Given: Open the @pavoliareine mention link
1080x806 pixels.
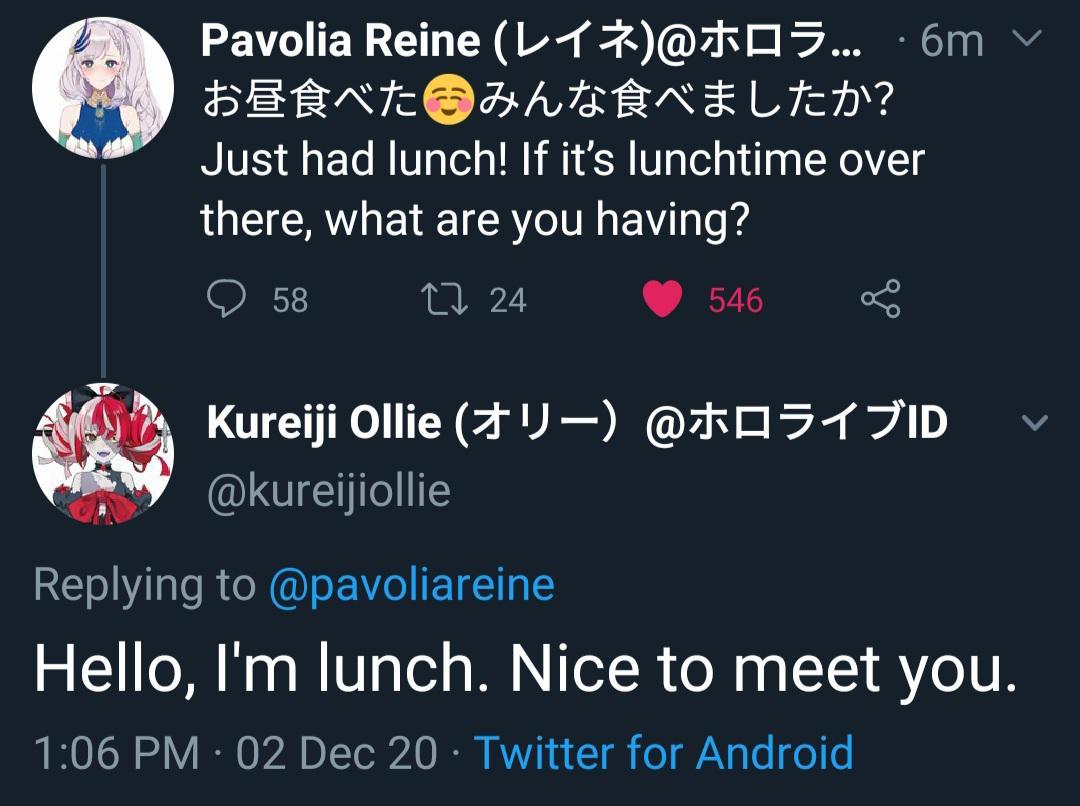Looking at the screenshot, I should point(413,584).
